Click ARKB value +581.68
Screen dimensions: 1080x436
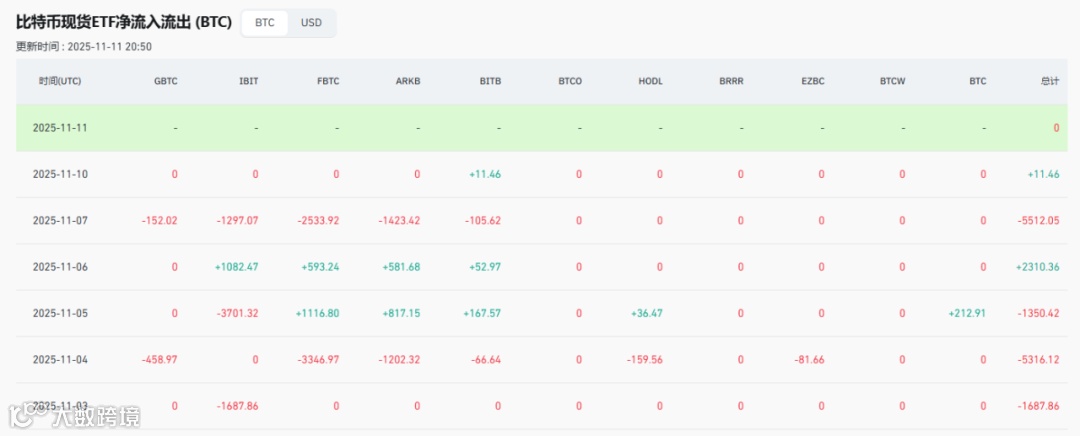401,267
